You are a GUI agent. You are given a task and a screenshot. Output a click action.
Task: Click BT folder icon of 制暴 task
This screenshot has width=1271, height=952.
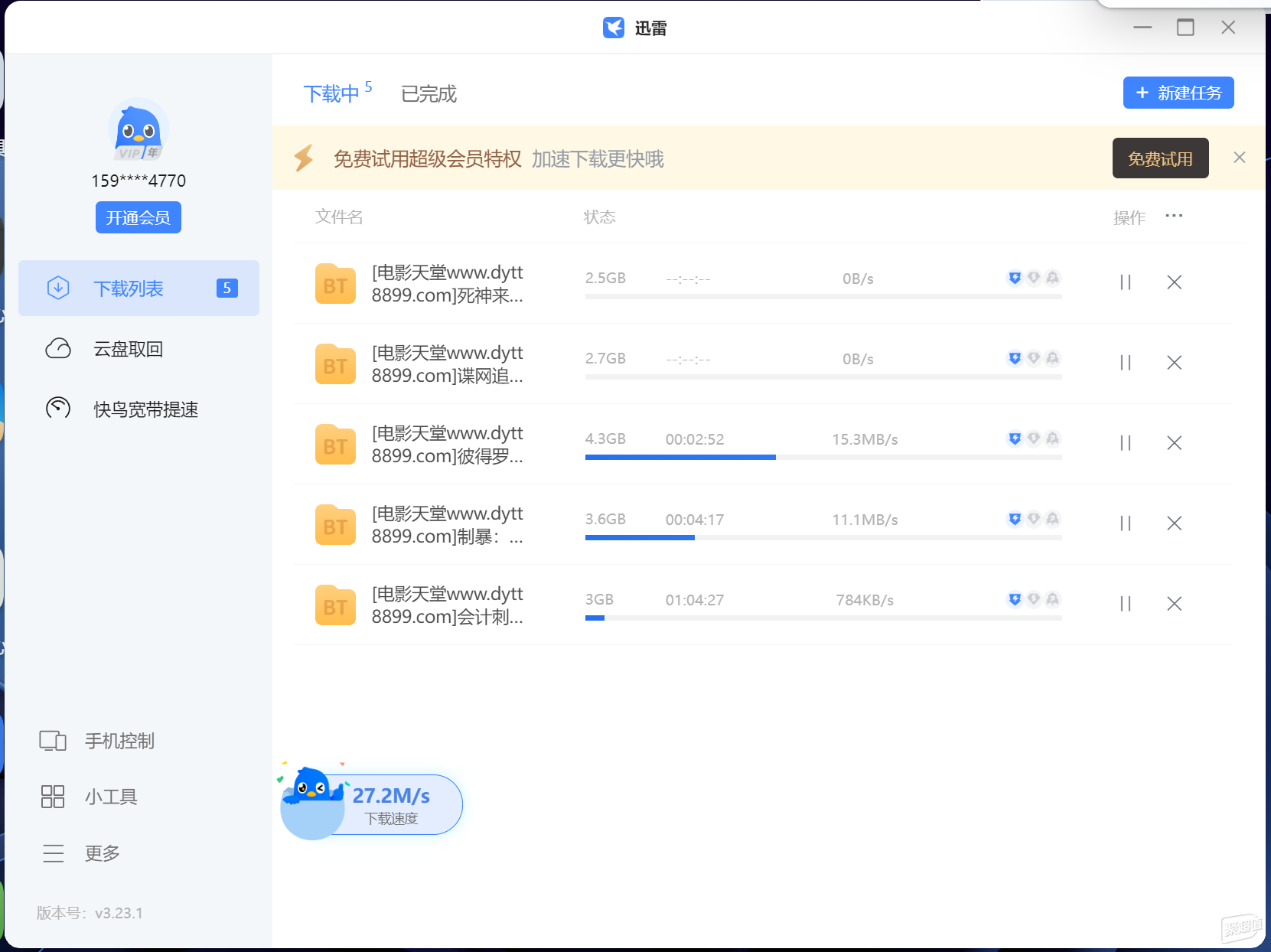[x=335, y=525]
